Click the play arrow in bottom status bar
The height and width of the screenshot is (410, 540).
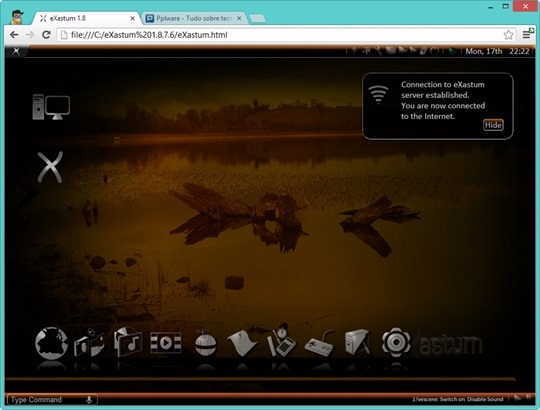(x=517, y=398)
